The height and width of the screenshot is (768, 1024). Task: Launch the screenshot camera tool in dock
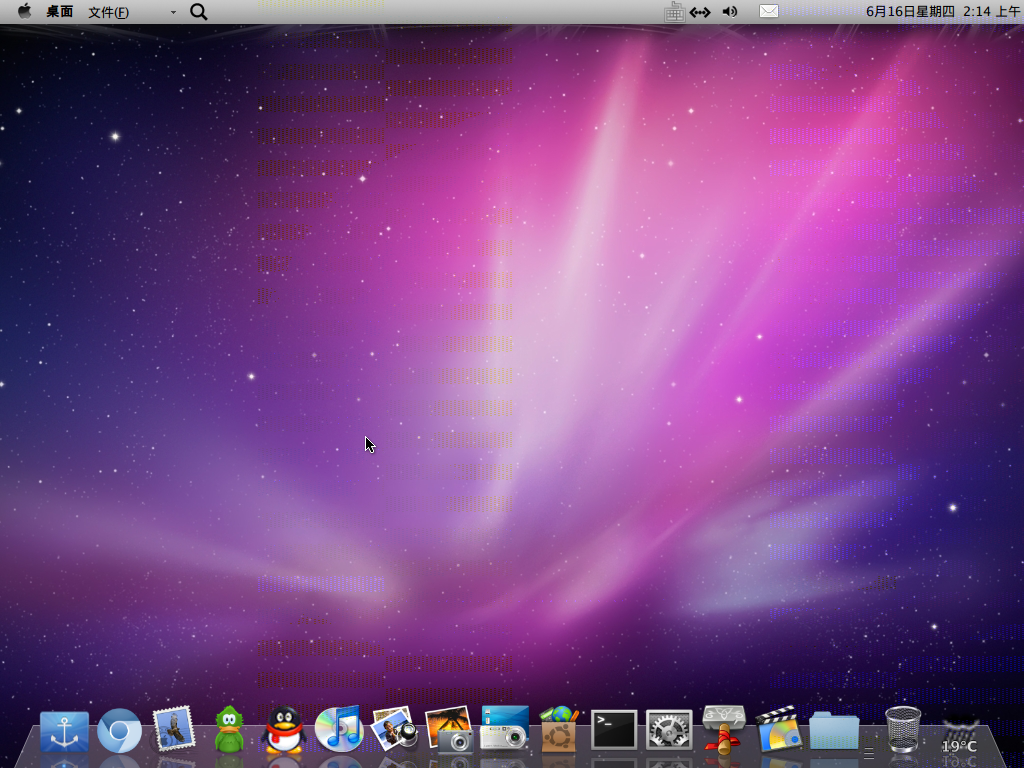tap(504, 728)
